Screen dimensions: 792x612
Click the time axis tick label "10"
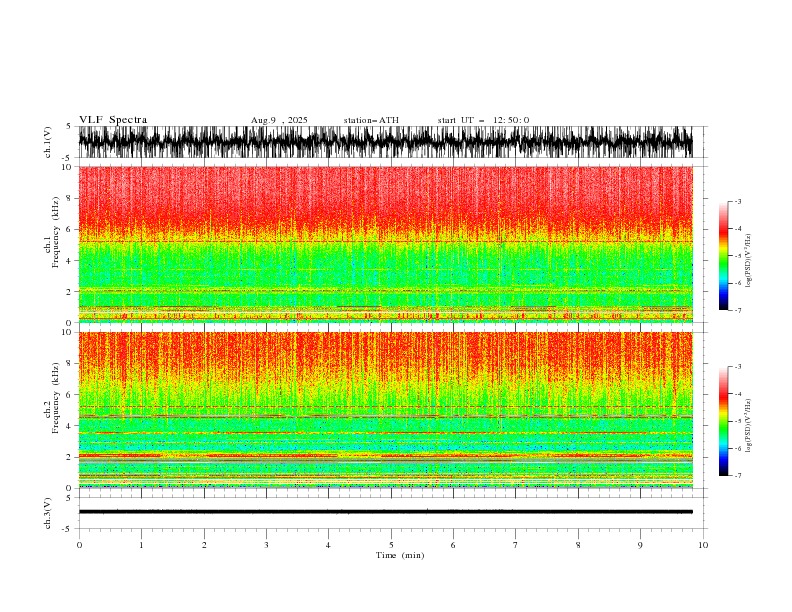[703, 545]
